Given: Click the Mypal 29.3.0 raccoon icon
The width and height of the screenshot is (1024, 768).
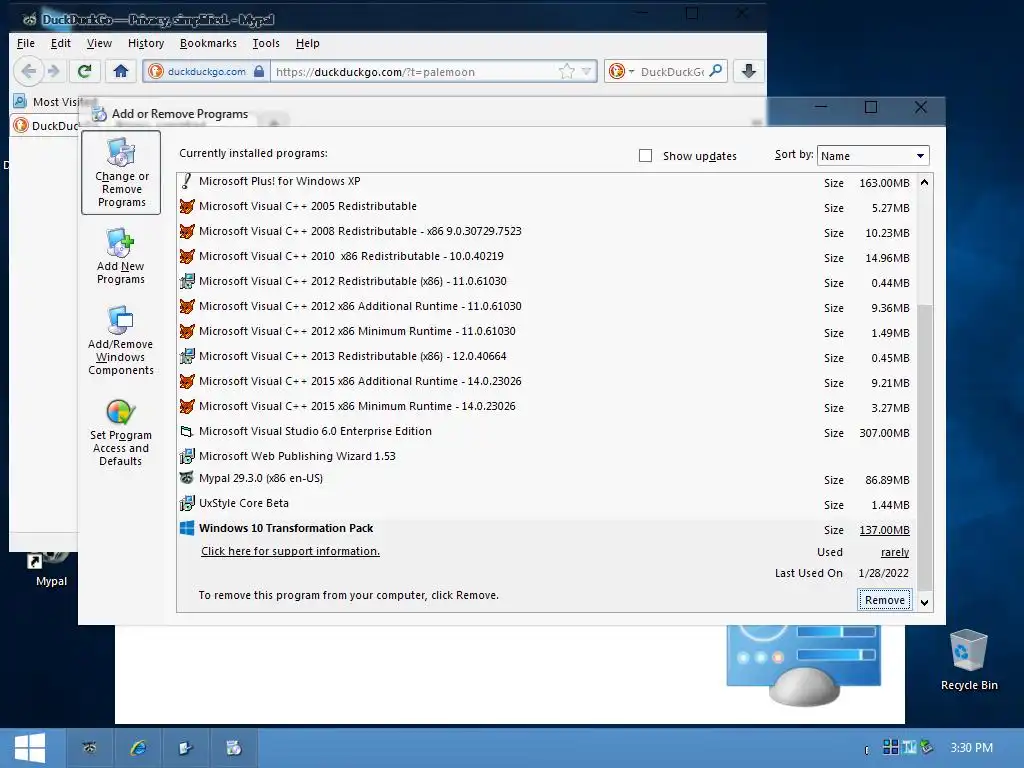Looking at the screenshot, I should pos(187,478).
